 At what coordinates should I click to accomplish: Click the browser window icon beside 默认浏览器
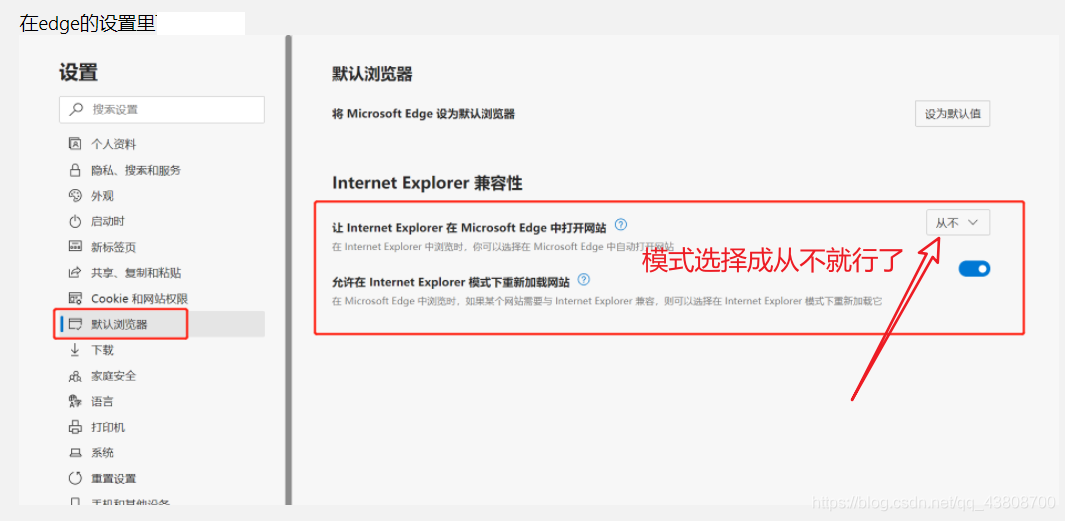point(75,324)
